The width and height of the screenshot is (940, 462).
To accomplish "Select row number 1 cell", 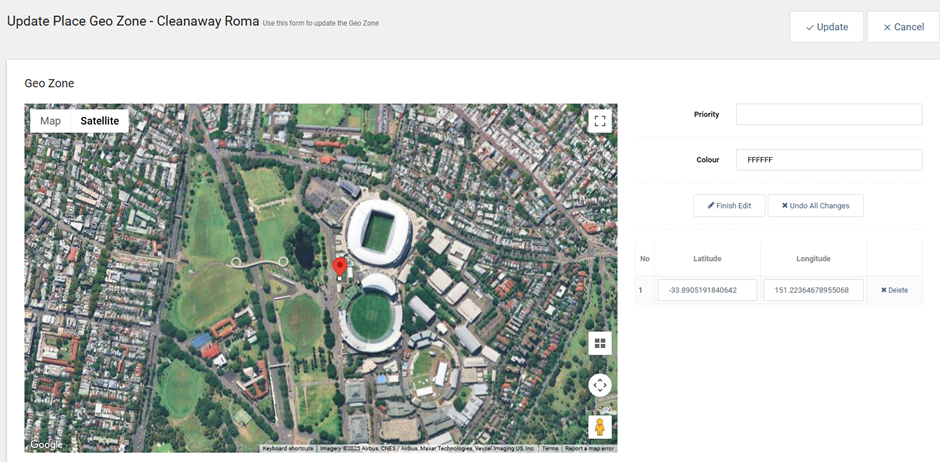I will coord(644,290).
